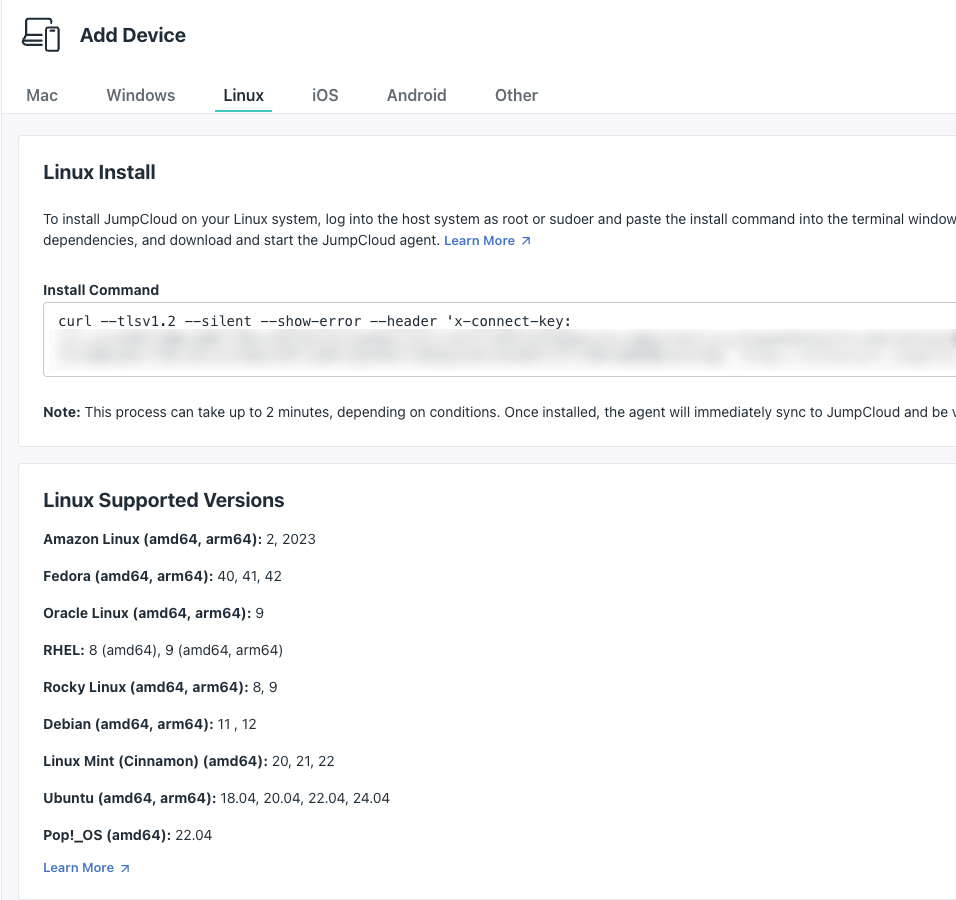Image resolution: width=956 pixels, height=900 pixels.
Task: Click the external-link arrow under Pop!_OS versions
Action: tap(125, 868)
